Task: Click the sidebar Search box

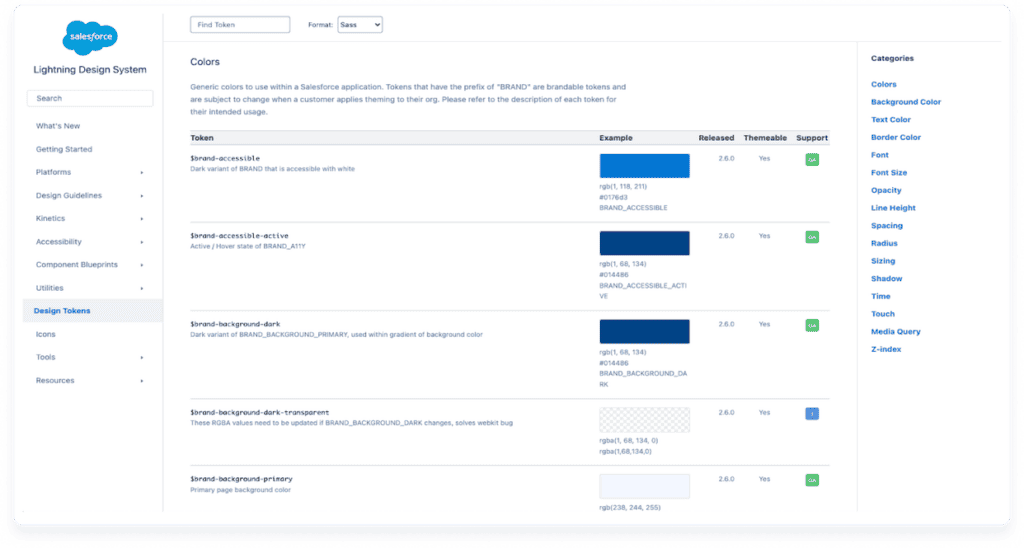Action: point(90,98)
